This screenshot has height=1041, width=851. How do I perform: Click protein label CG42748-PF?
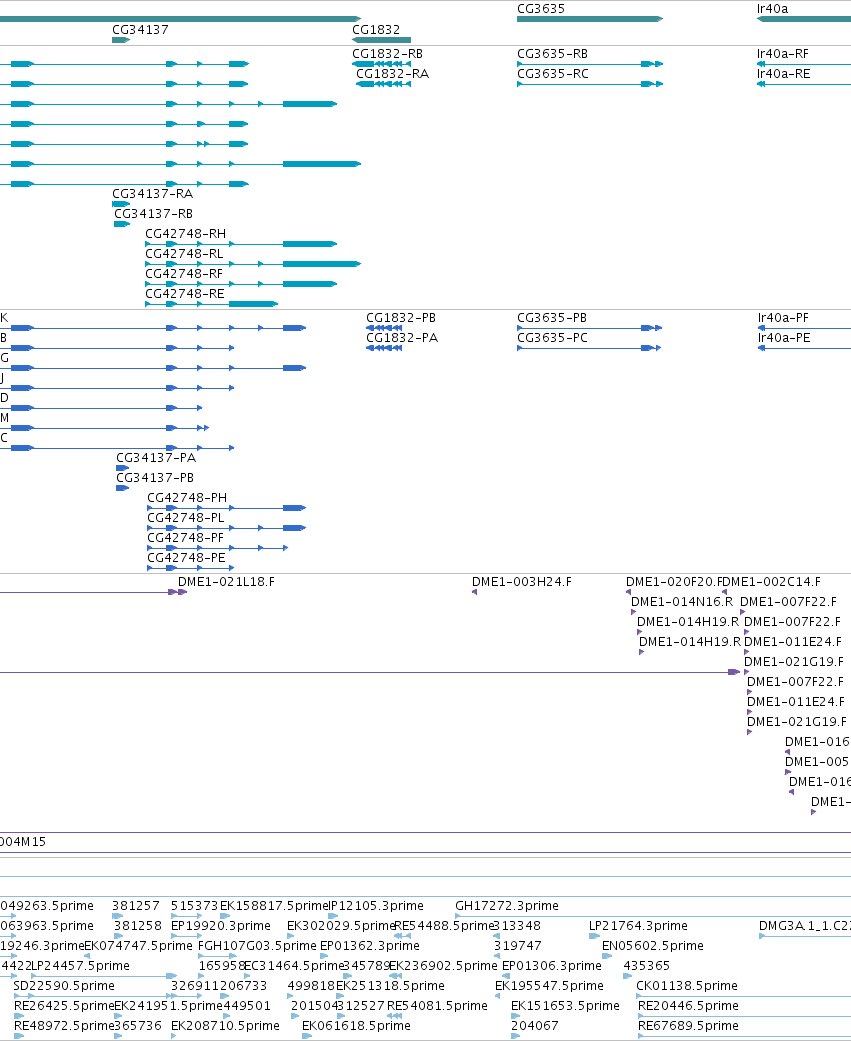[185, 538]
